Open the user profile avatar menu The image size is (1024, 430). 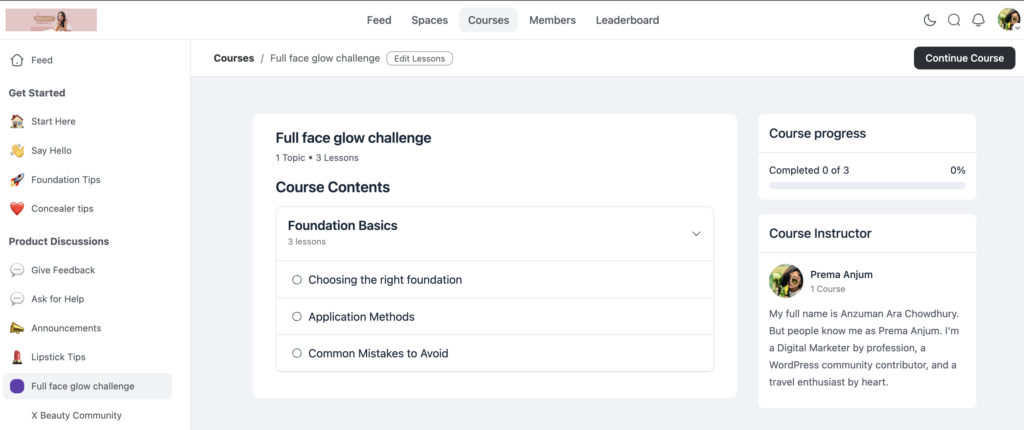point(1008,20)
